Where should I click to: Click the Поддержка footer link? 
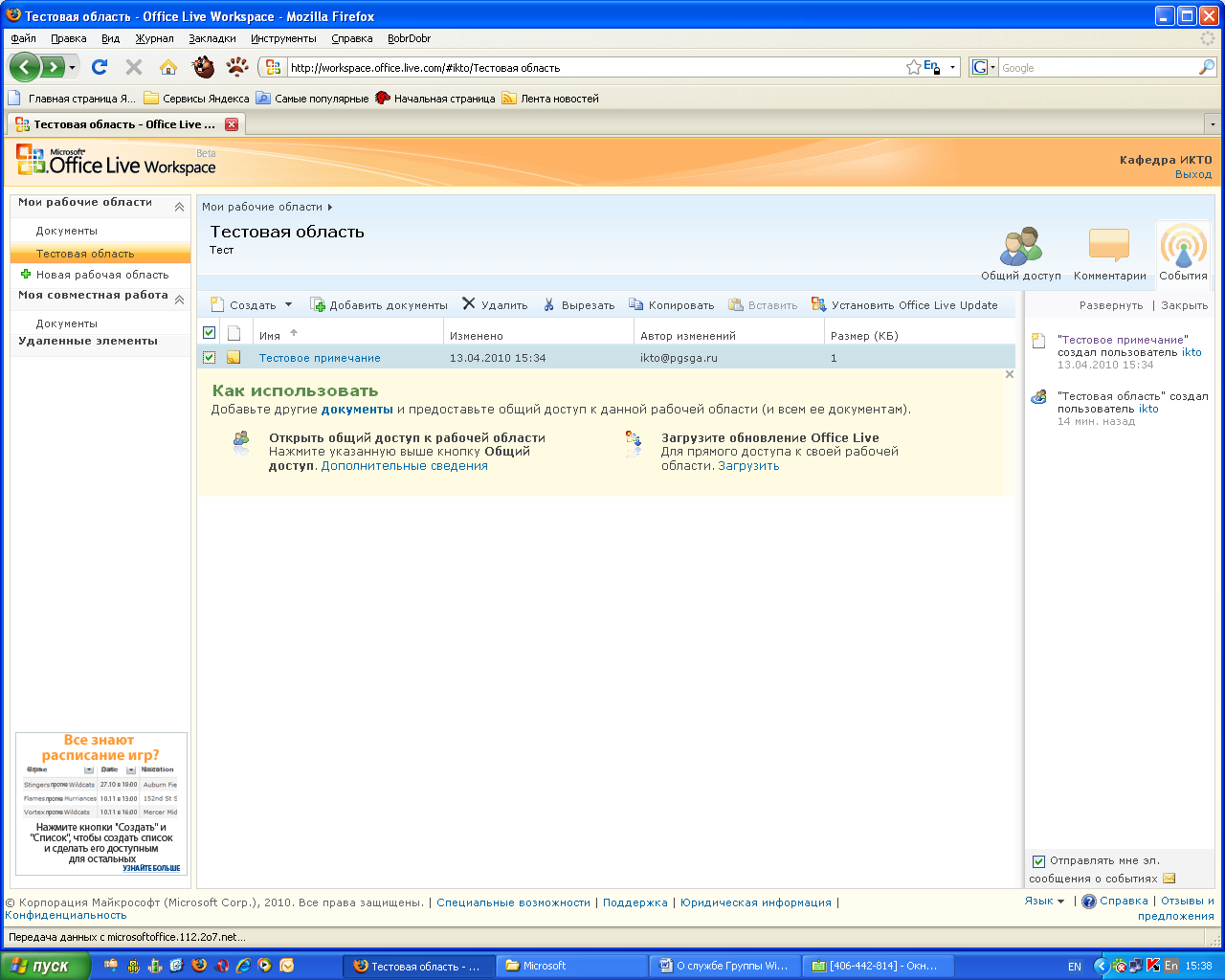tap(635, 902)
